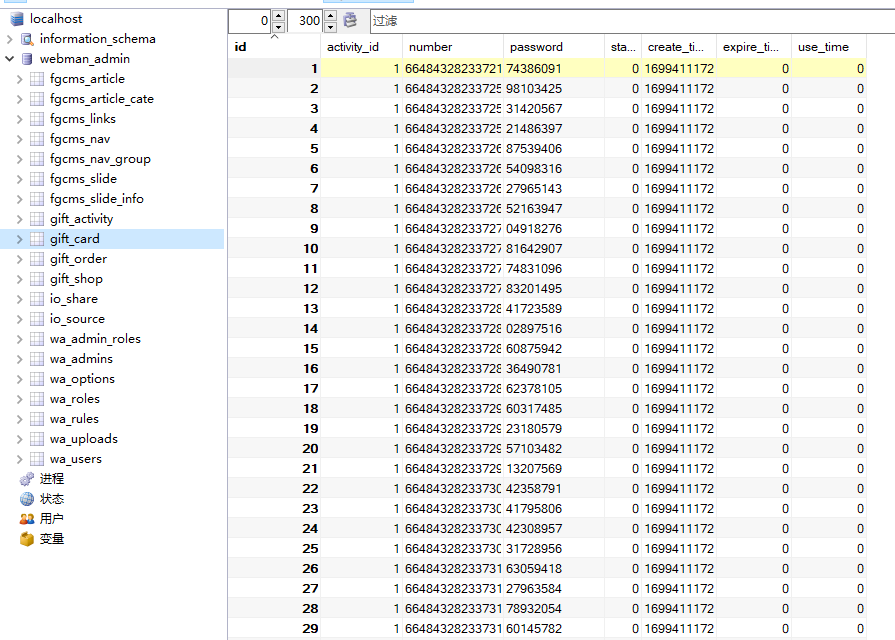The height and width of the screenshot is (640, 895).
Task: Click the fgcms_article table icon
Action: 37,79
